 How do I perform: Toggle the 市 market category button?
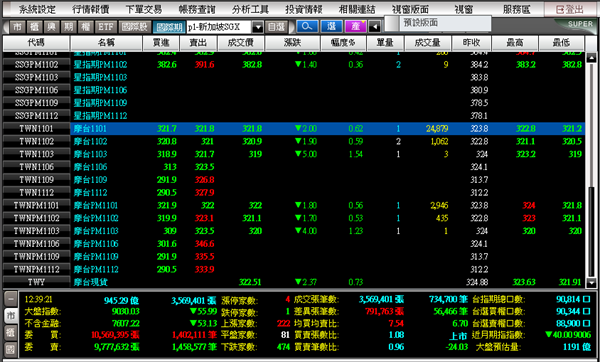(17, 27)
